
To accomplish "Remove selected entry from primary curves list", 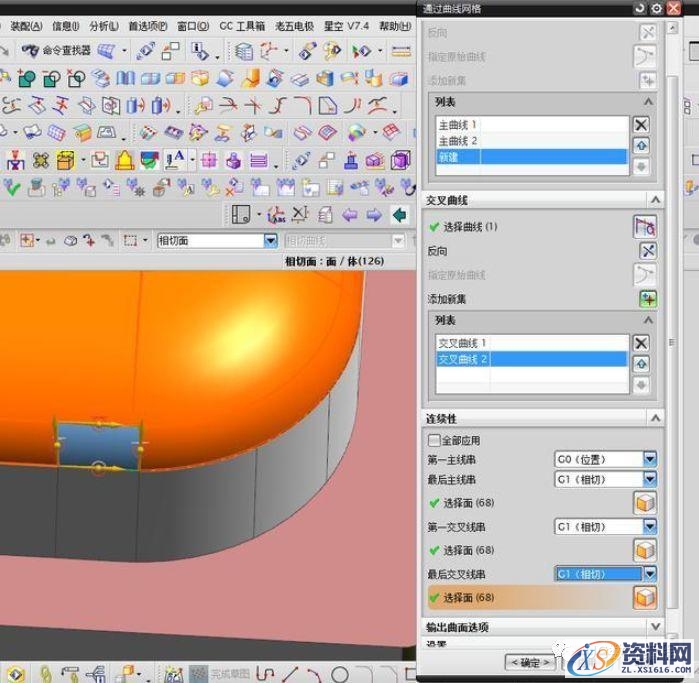I will click(641, 125).
